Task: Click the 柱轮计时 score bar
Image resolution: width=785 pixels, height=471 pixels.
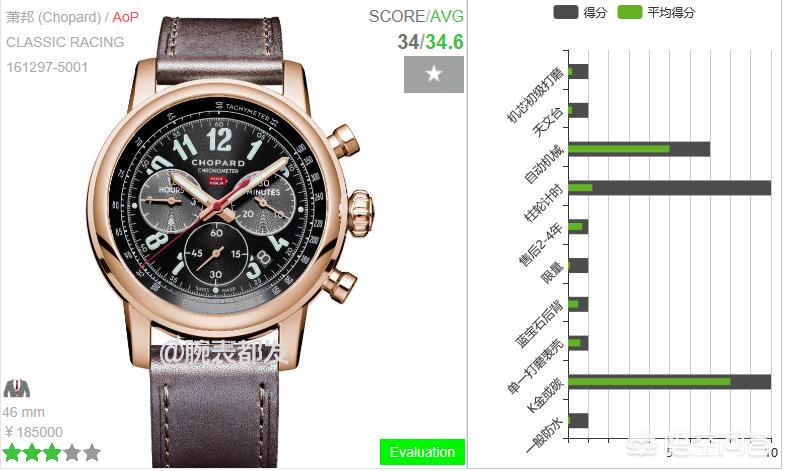Action: tap(669, 188)
